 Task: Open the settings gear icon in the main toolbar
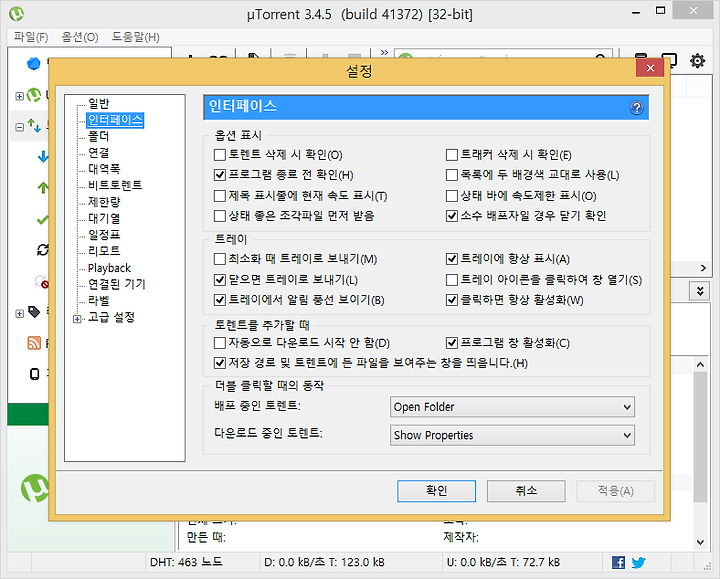pyautogui.click(x=697, y=61)
